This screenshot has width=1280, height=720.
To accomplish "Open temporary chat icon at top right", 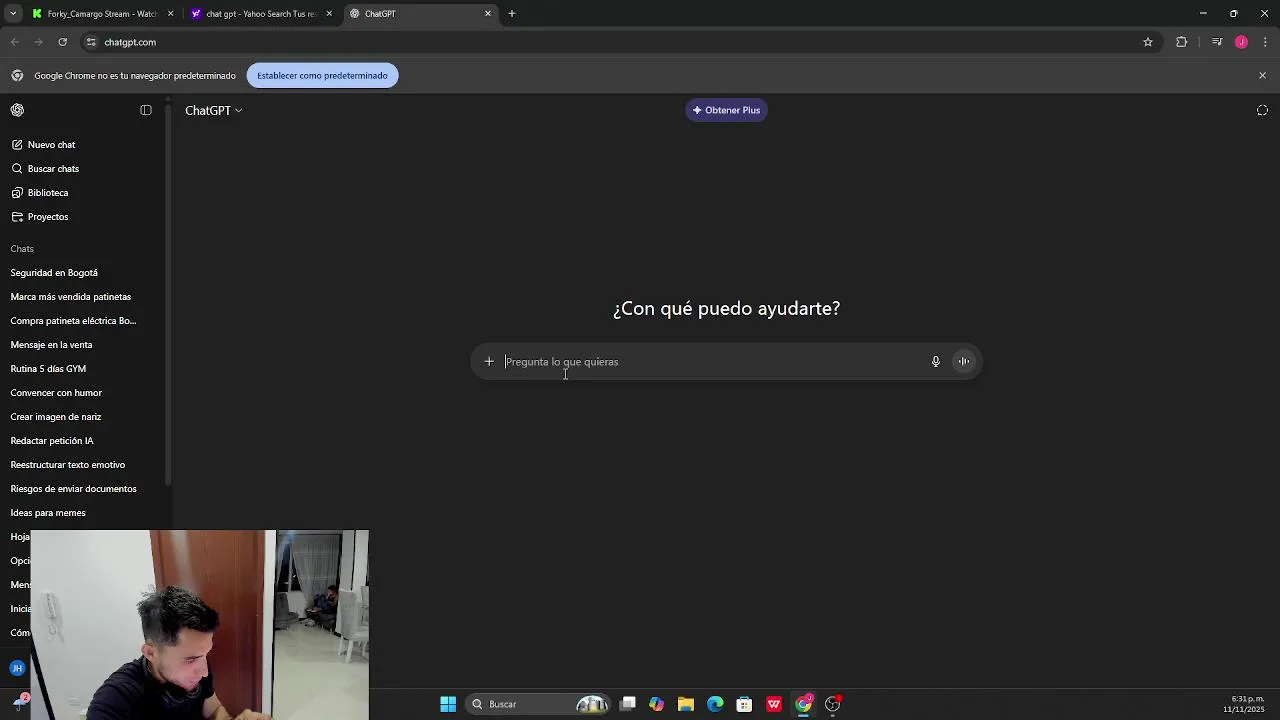I will coord(1262,110).
